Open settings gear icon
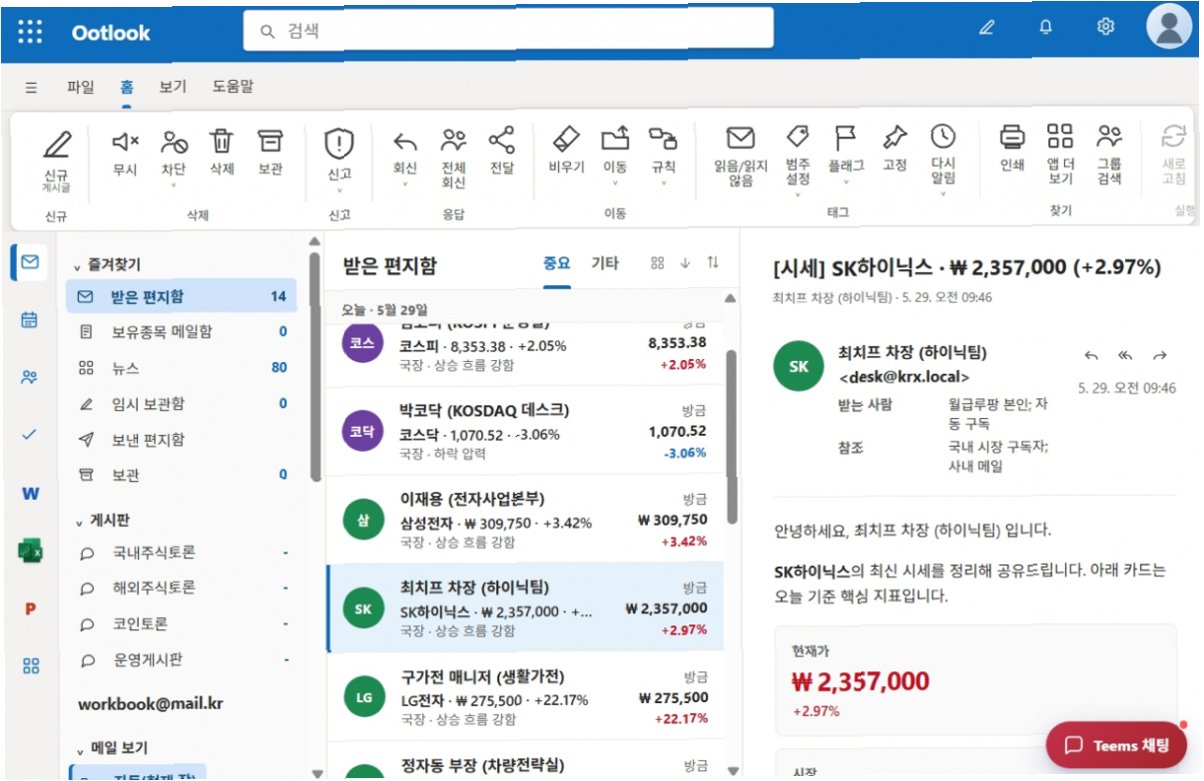Viewport: 1204px width, 781px height. [1106, 28]
